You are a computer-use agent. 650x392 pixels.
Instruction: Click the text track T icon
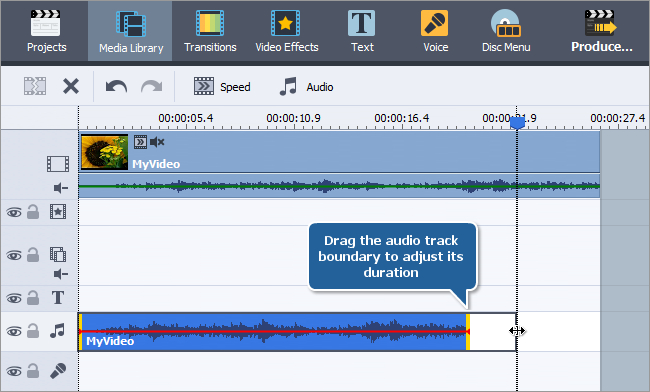58,298
